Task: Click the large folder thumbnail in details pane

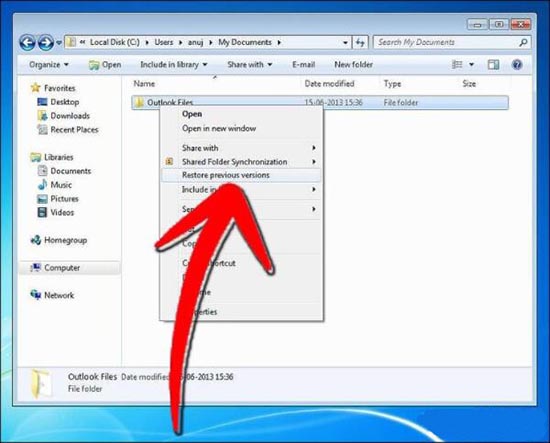Action: coord(40,383)
